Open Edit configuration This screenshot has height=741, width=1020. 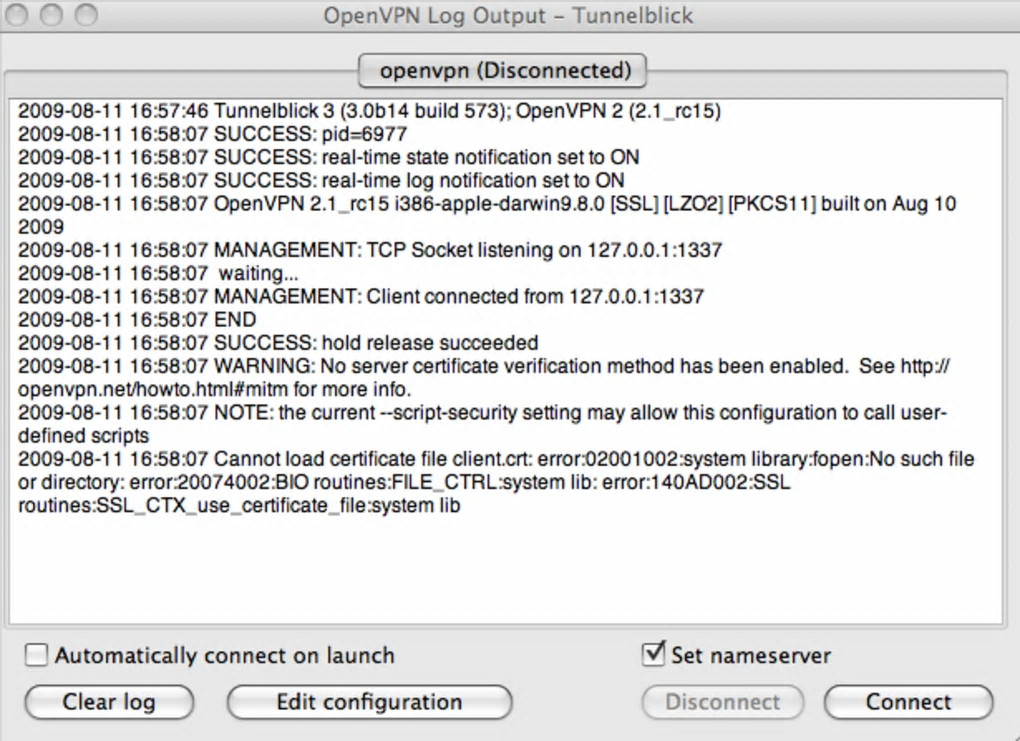pos(369,702)
